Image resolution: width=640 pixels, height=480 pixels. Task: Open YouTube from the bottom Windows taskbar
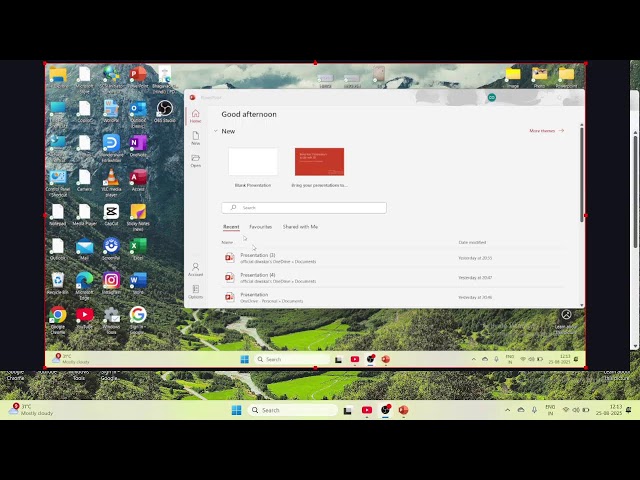(x=367, y=410)
